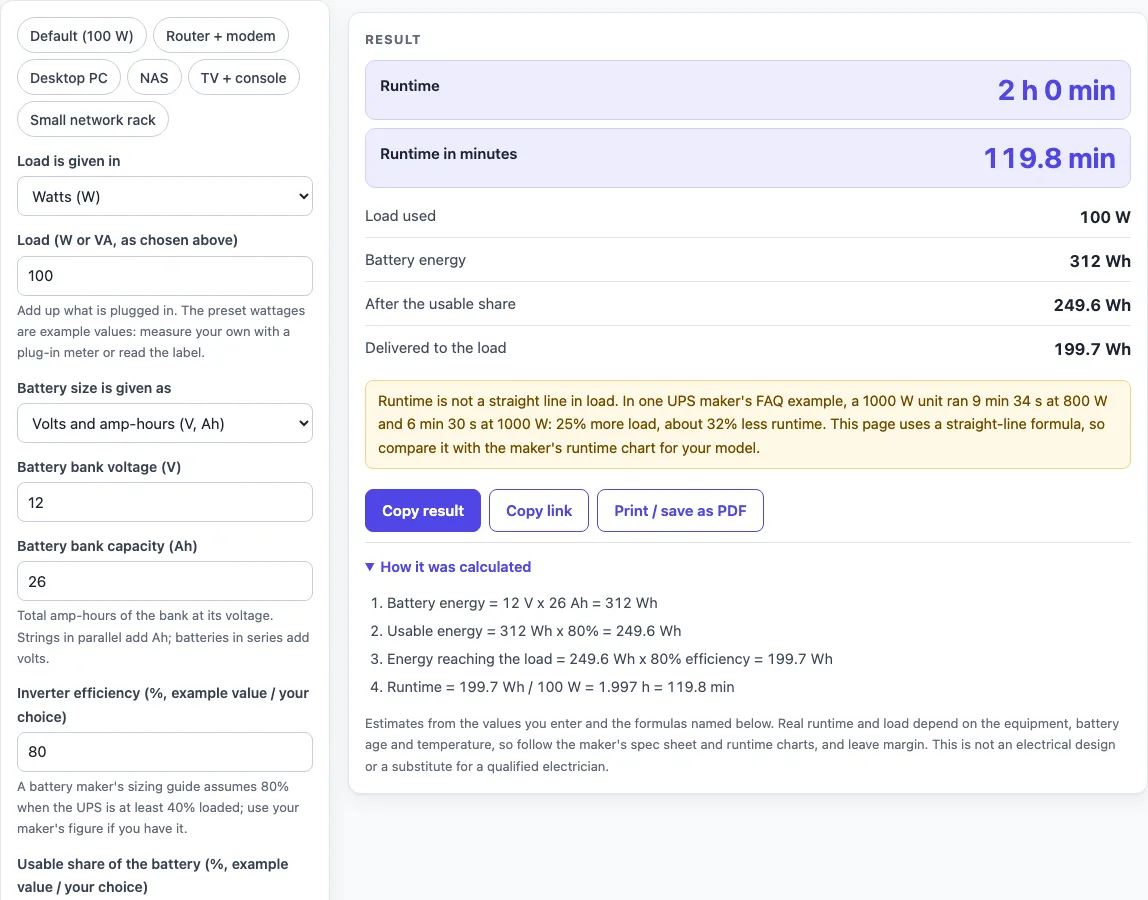Click the '249.6 Wh' usable share value
Image resolution: width=1148 pixels, height=900 pixels.
[x=1092, y=305]
